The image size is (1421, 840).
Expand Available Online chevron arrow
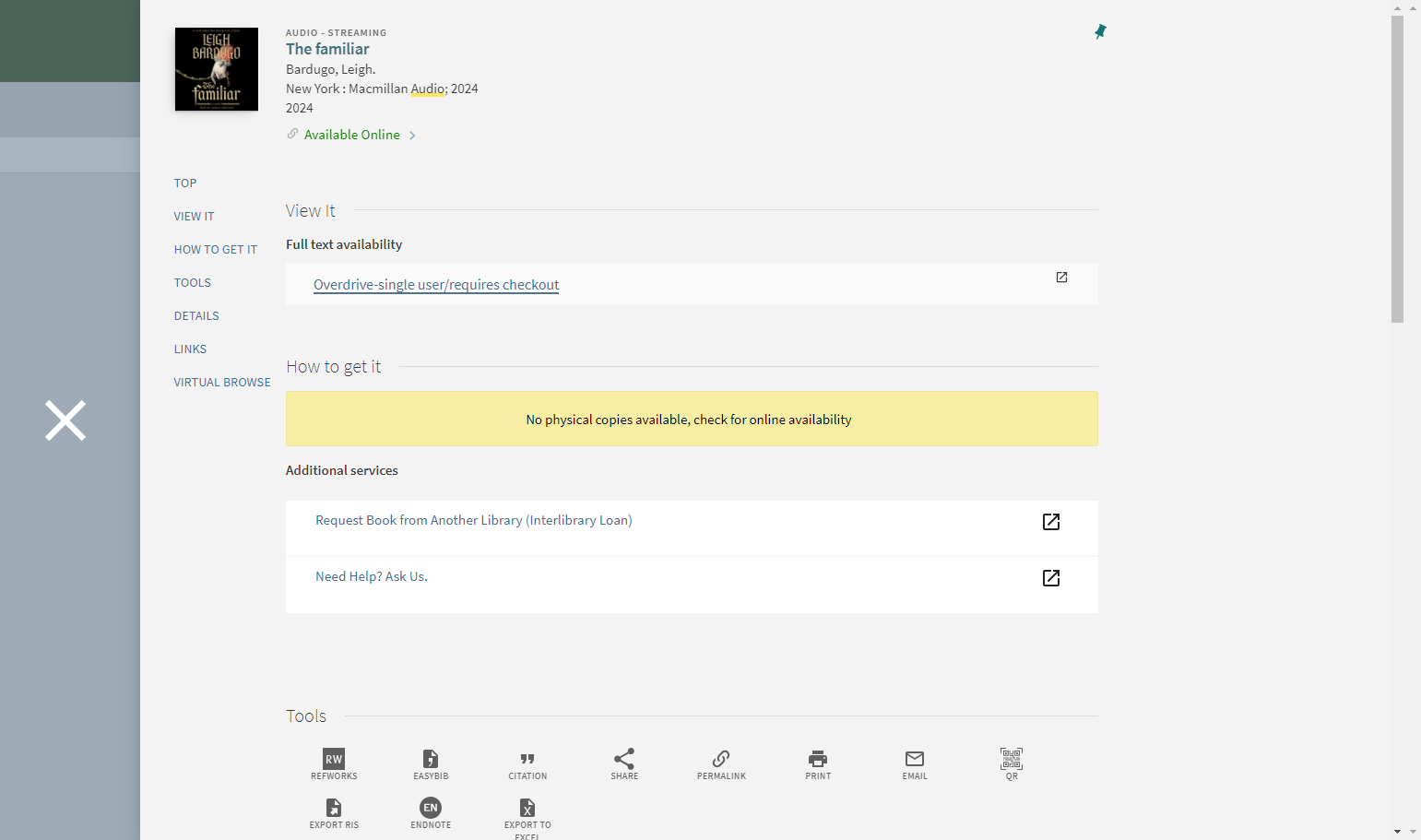pyautogui.click(x=412, y=136)
